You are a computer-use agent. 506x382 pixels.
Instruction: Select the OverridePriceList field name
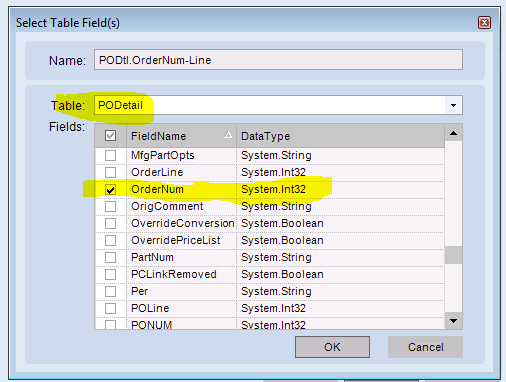tap(176, 240)
